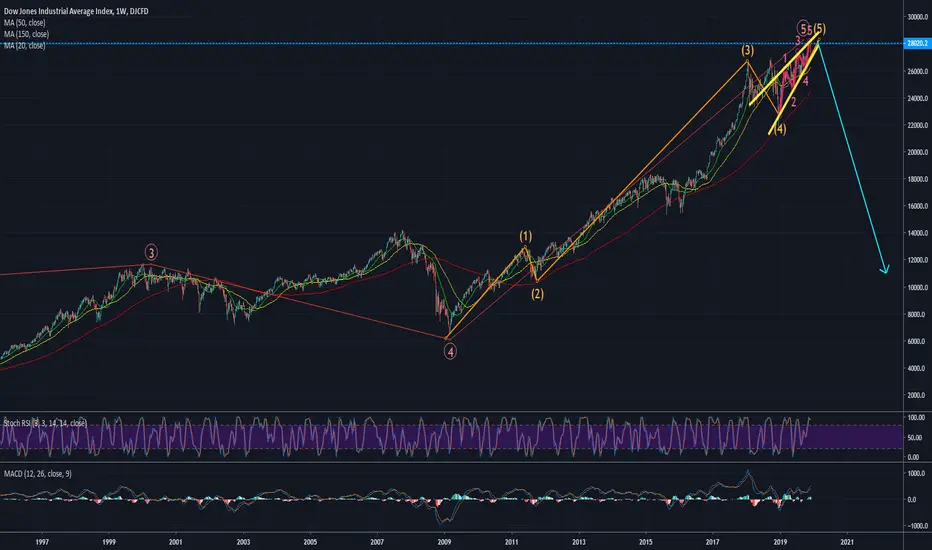Click the 1999 year on the time axis

109,542
